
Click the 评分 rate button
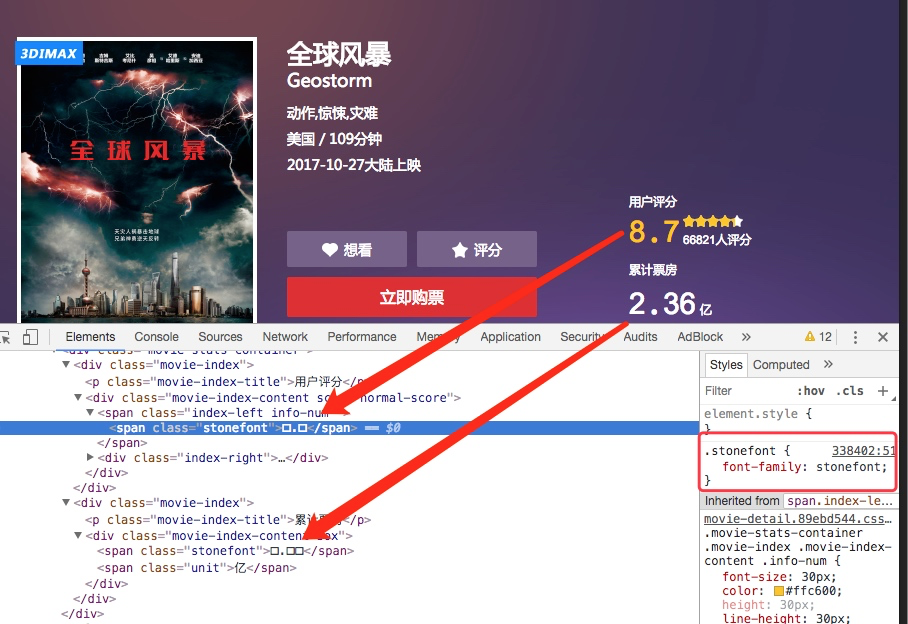click(x=477, y=249)
